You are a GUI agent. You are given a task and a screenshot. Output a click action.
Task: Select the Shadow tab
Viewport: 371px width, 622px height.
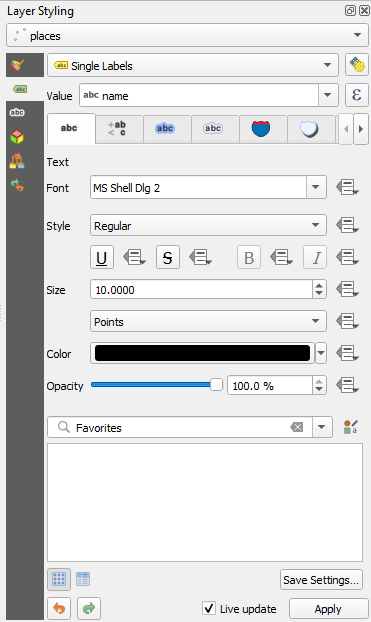311,129
